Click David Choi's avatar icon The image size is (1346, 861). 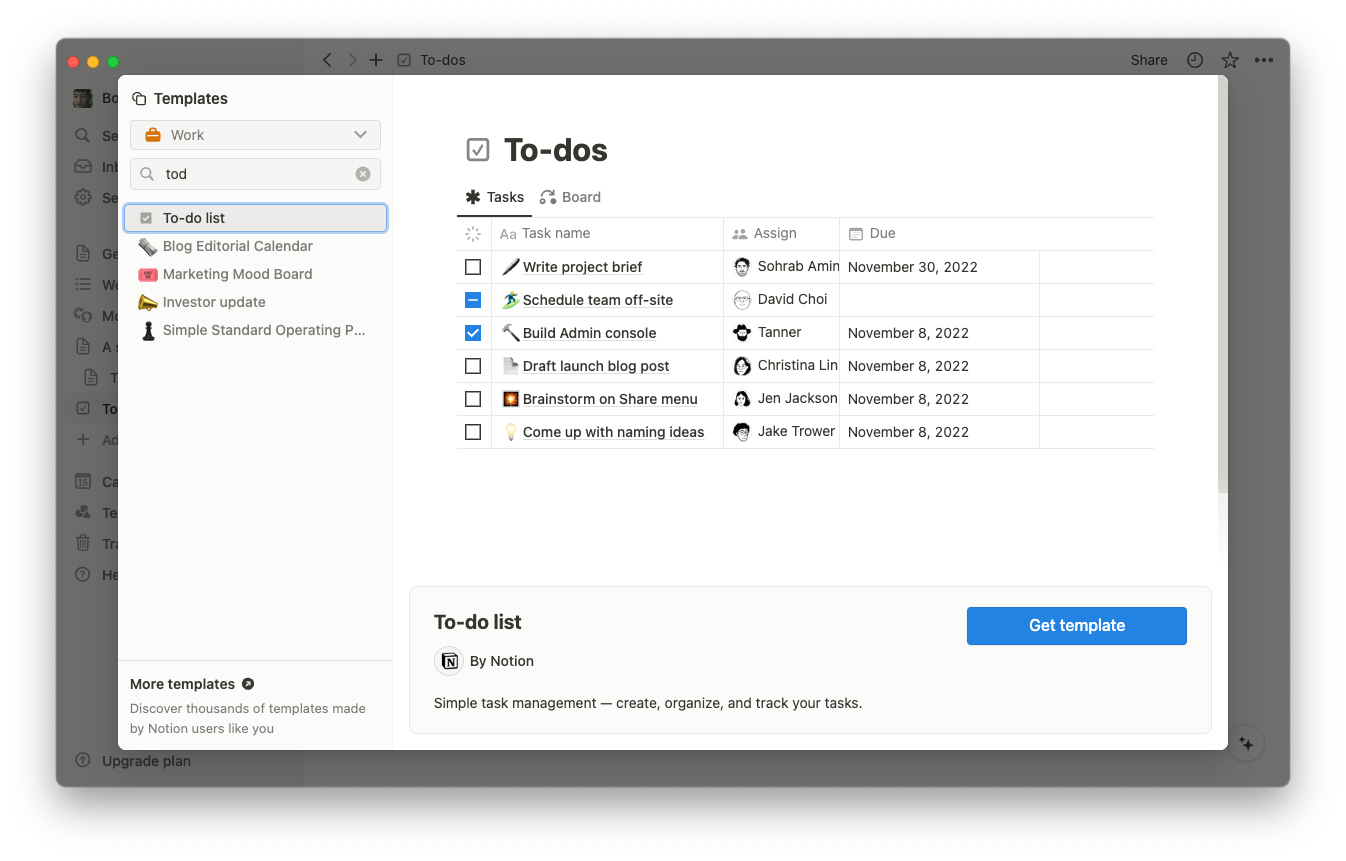pyautogui.click(x=742, y=300)
